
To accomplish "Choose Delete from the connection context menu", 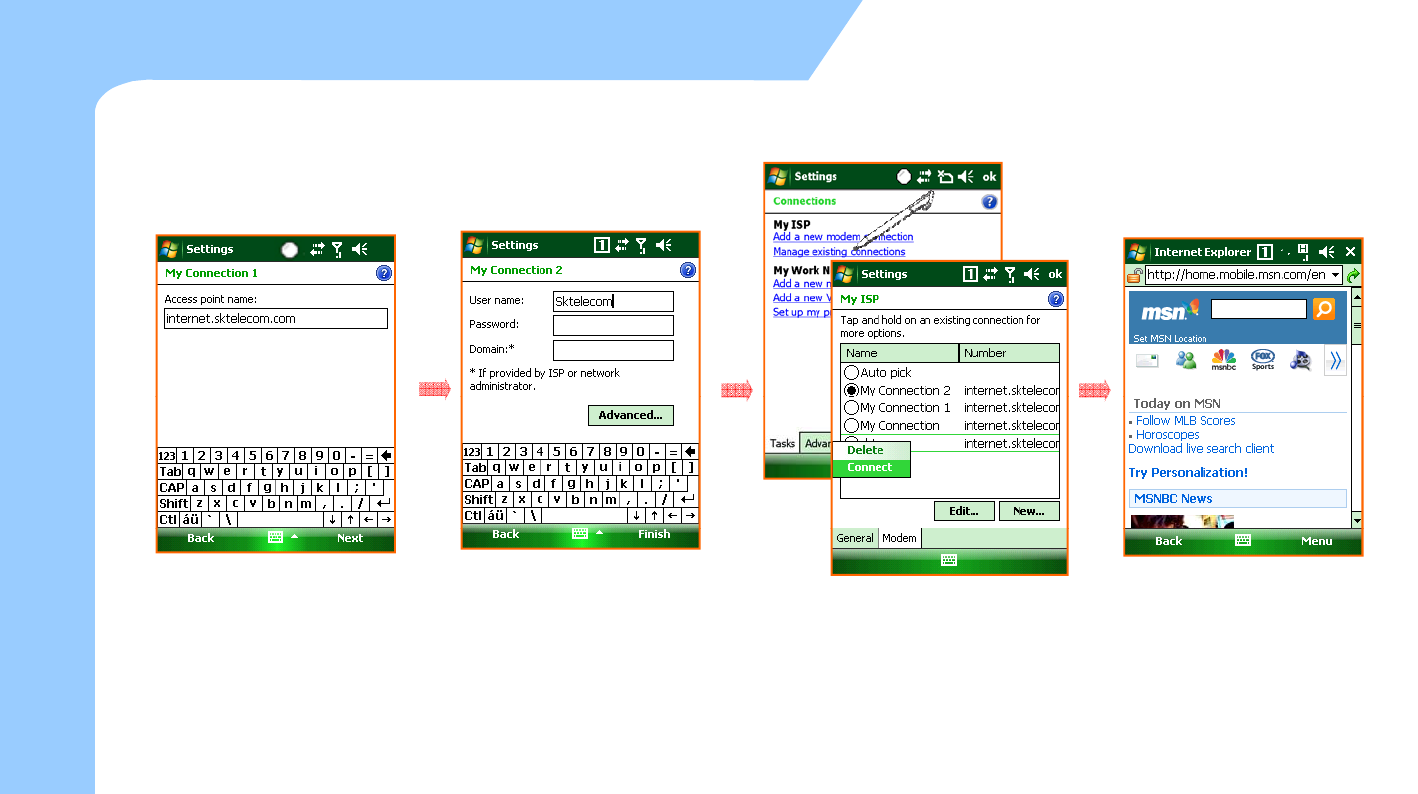I will click(872, 451).
